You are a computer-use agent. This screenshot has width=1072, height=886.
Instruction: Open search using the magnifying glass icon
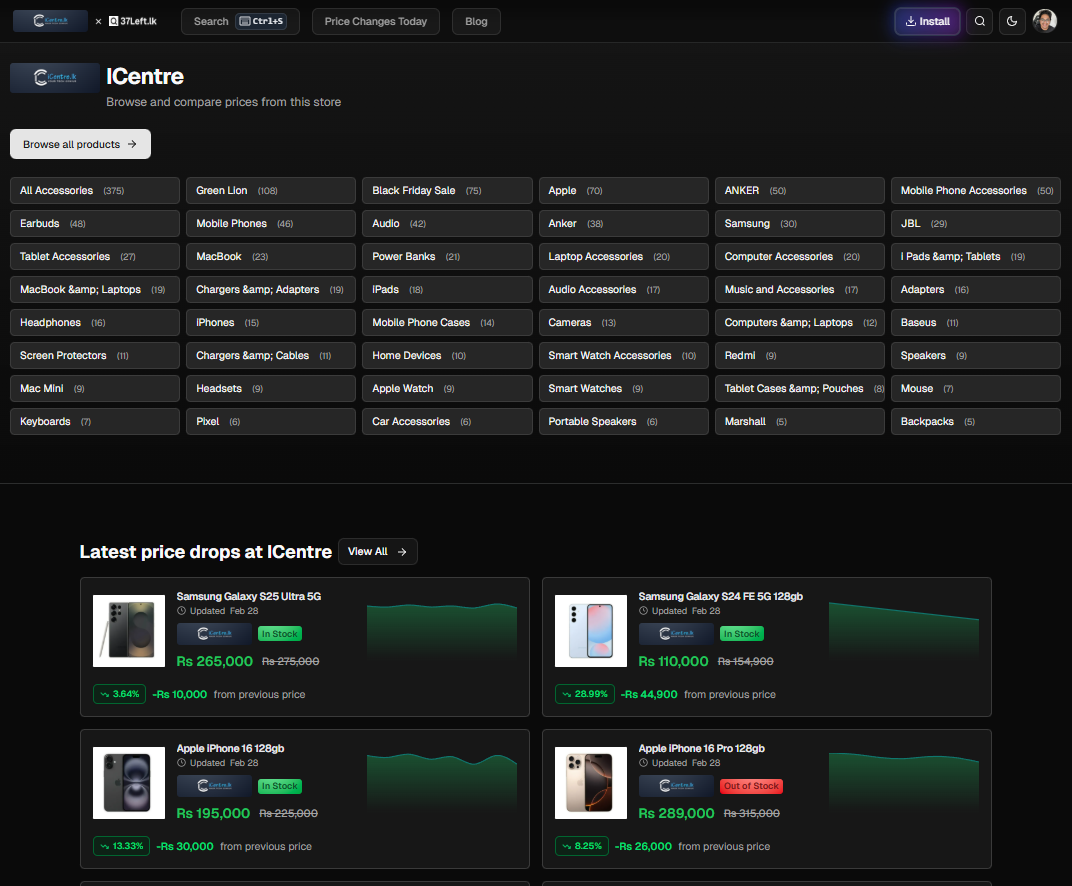click(x=979, y=21)
